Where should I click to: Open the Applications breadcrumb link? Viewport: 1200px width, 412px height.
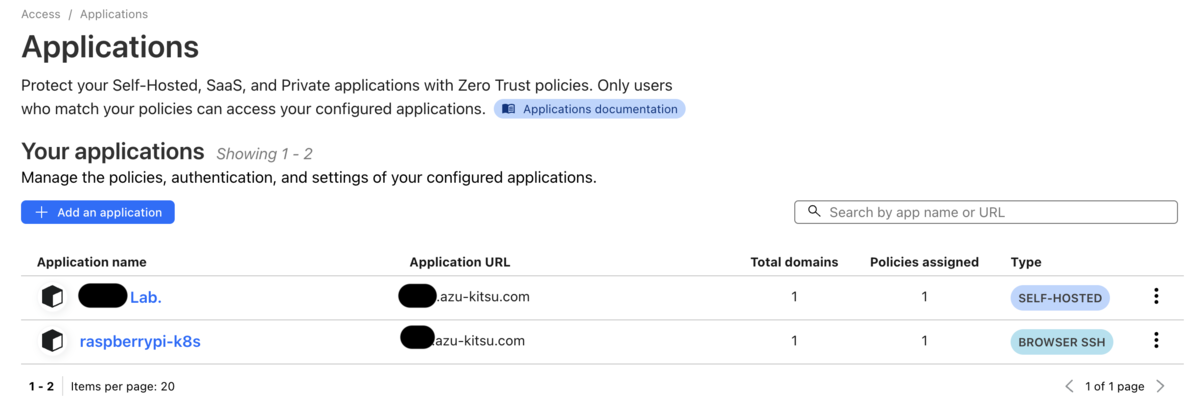(114, 14)
